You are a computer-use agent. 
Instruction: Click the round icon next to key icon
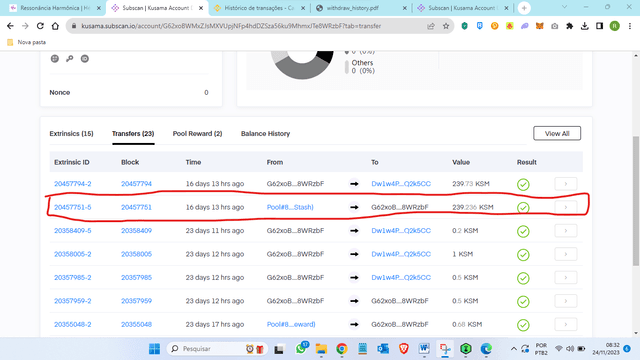pyautogui.click(x=84, y=58)
